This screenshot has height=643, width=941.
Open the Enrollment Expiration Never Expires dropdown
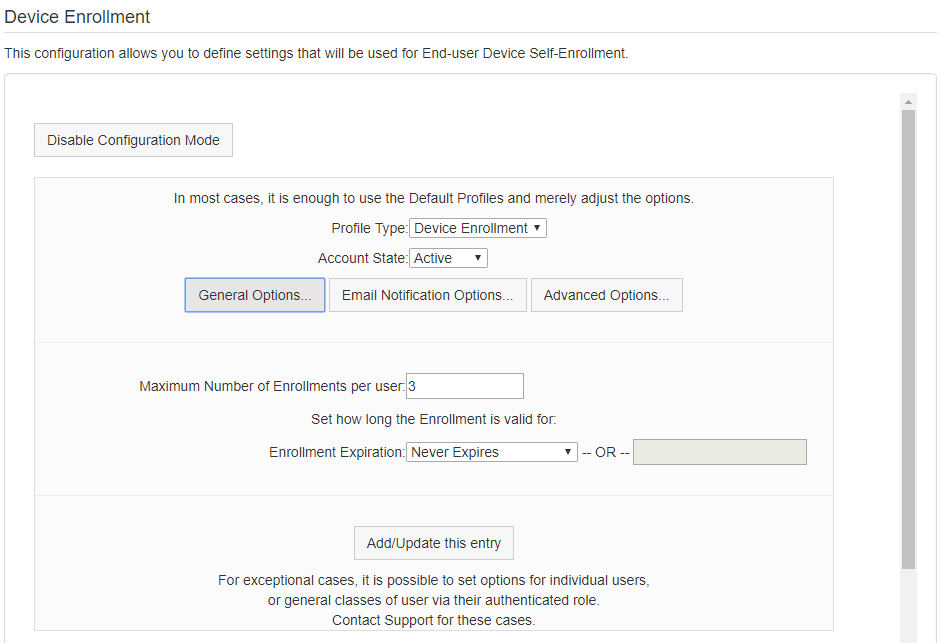click(492, 452)
